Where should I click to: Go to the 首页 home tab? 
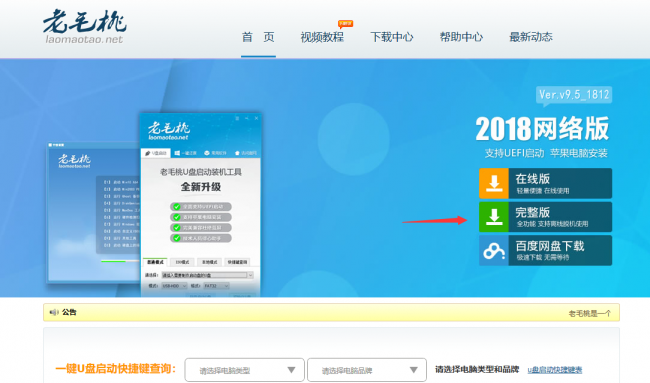(x=258, y=37)
